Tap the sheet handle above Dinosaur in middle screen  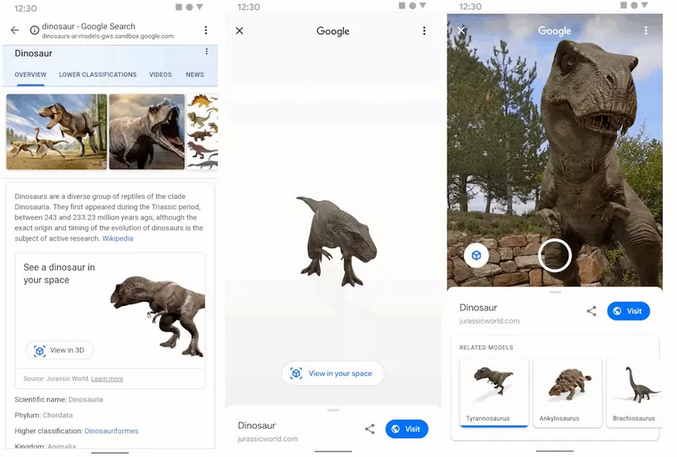pos(333,410)
